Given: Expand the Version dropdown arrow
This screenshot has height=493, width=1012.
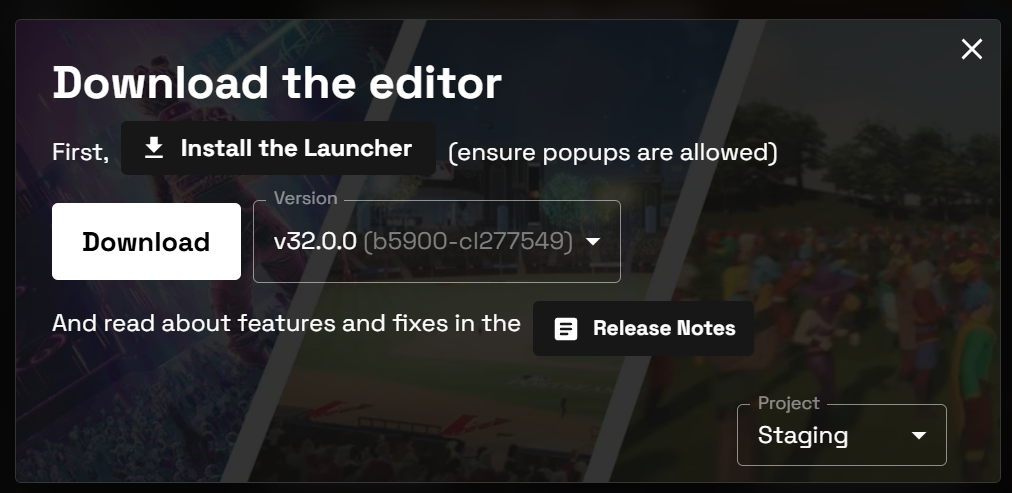Looking at the screenshot, I should click(592, 241).
